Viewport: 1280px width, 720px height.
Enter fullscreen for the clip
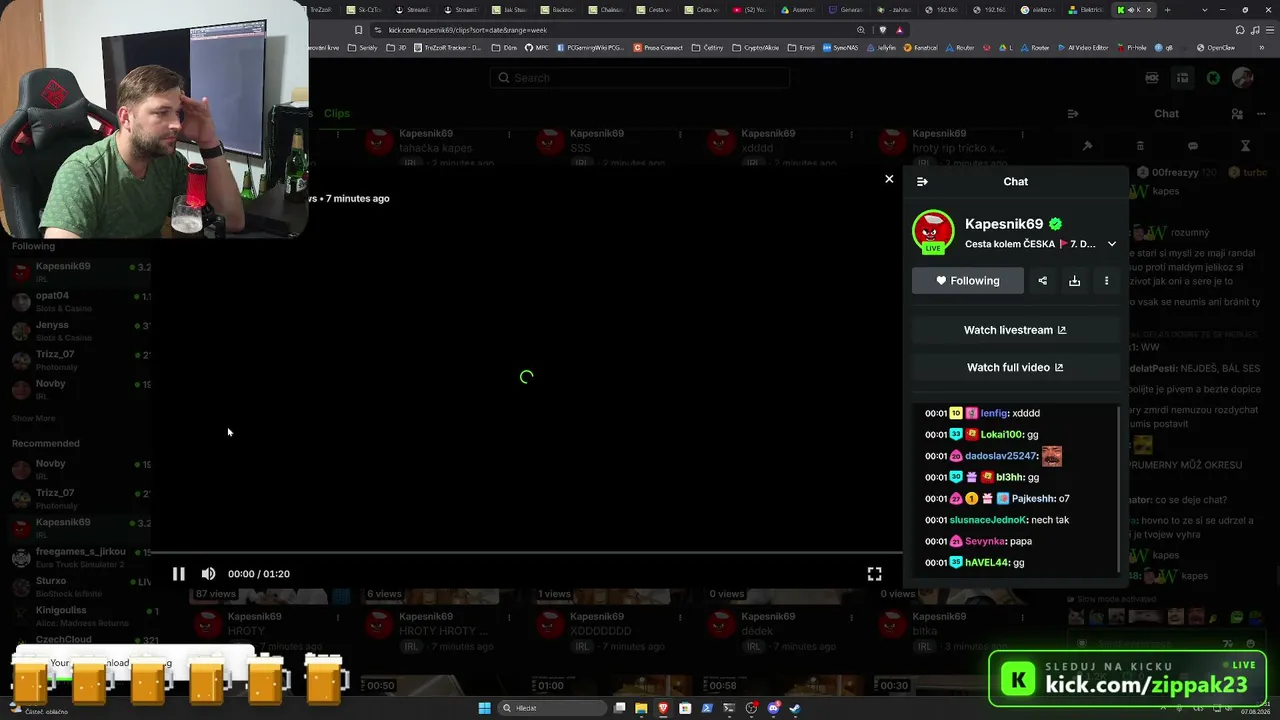[874, 574]
